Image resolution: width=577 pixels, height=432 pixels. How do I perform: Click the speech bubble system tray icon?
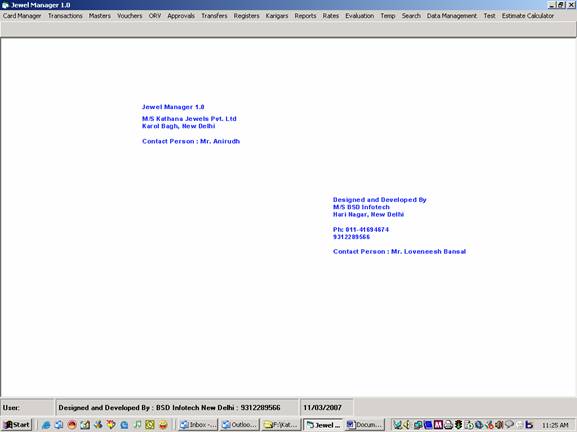point(509,424)
